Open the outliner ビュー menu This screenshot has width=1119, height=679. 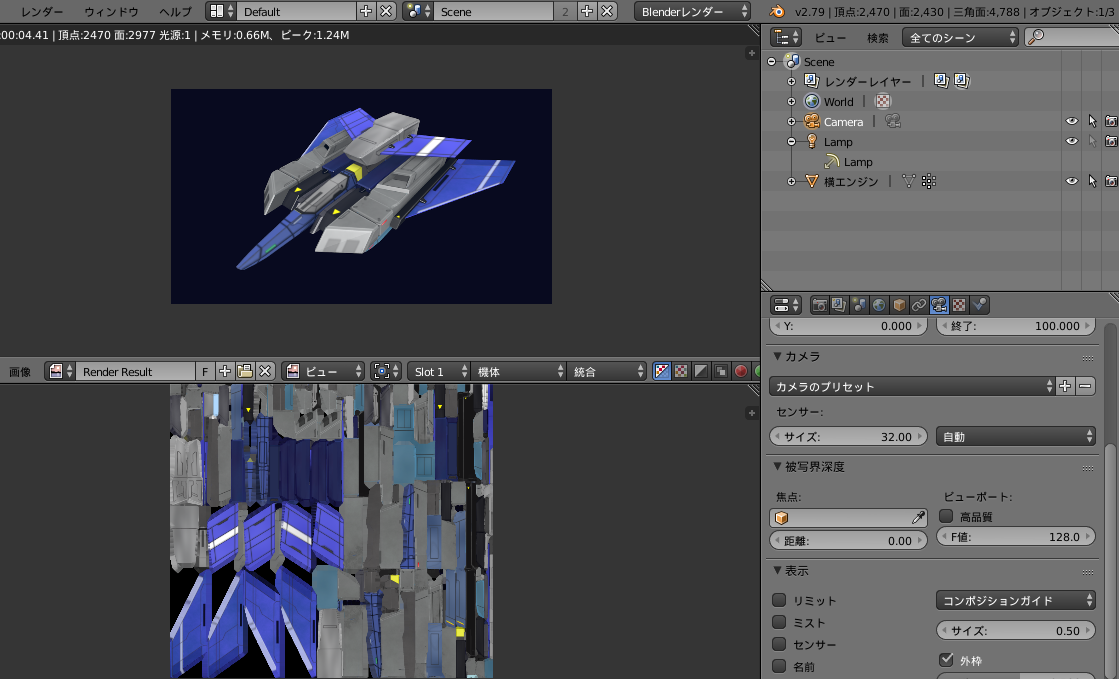830,38
